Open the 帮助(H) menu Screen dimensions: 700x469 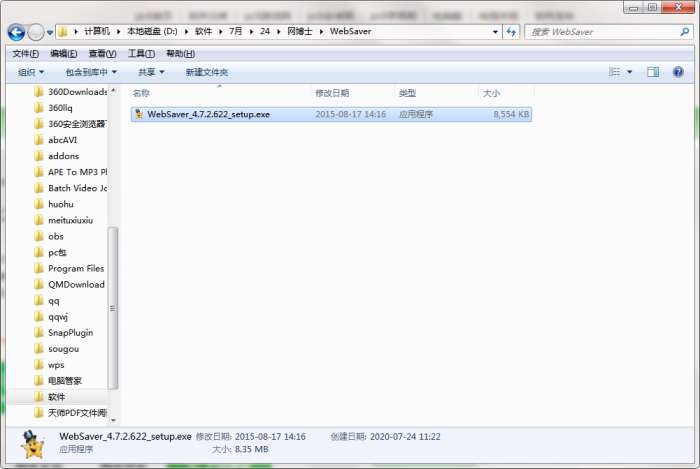point(180,54)
